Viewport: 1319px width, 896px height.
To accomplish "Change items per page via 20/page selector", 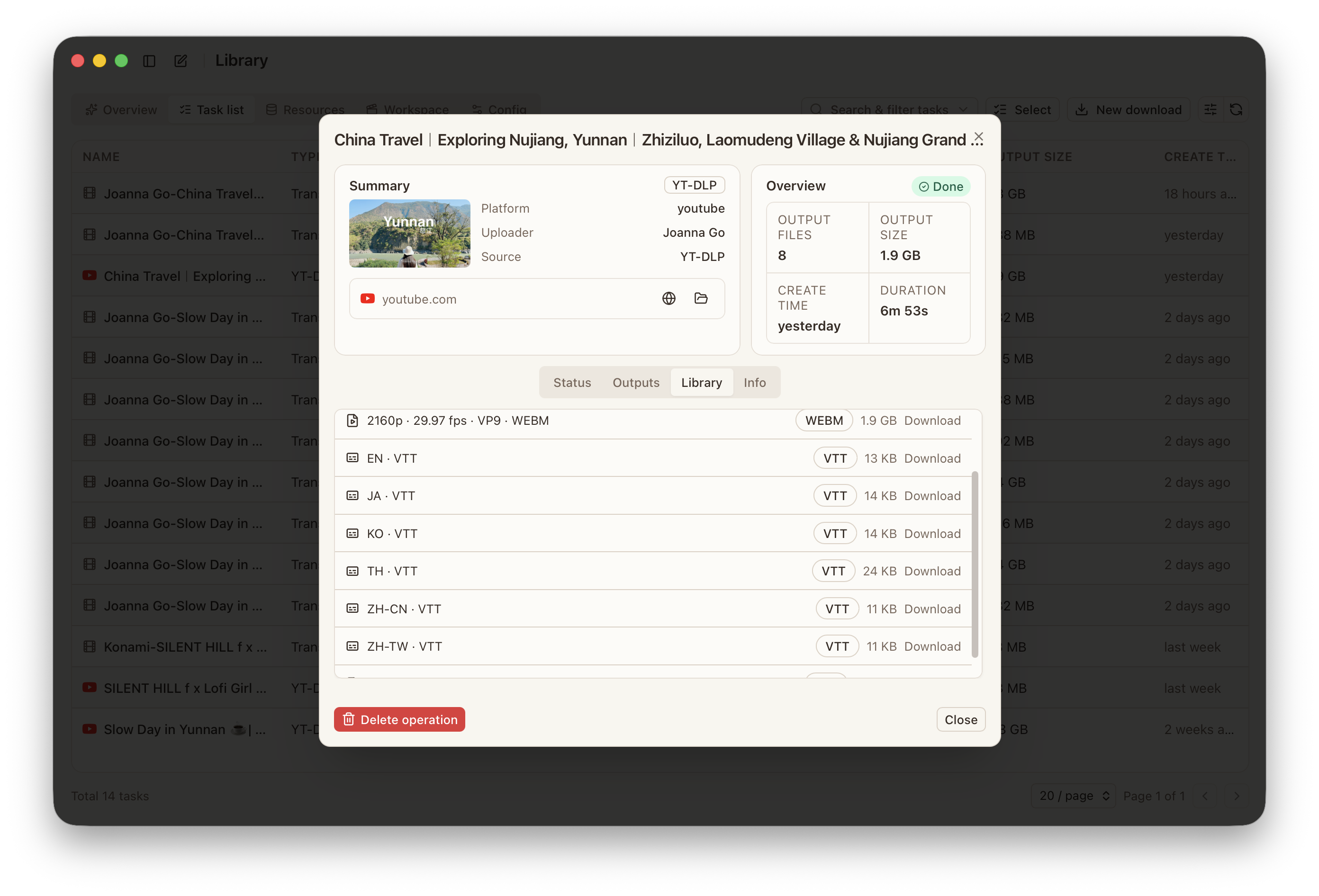I will (1073, 796).
